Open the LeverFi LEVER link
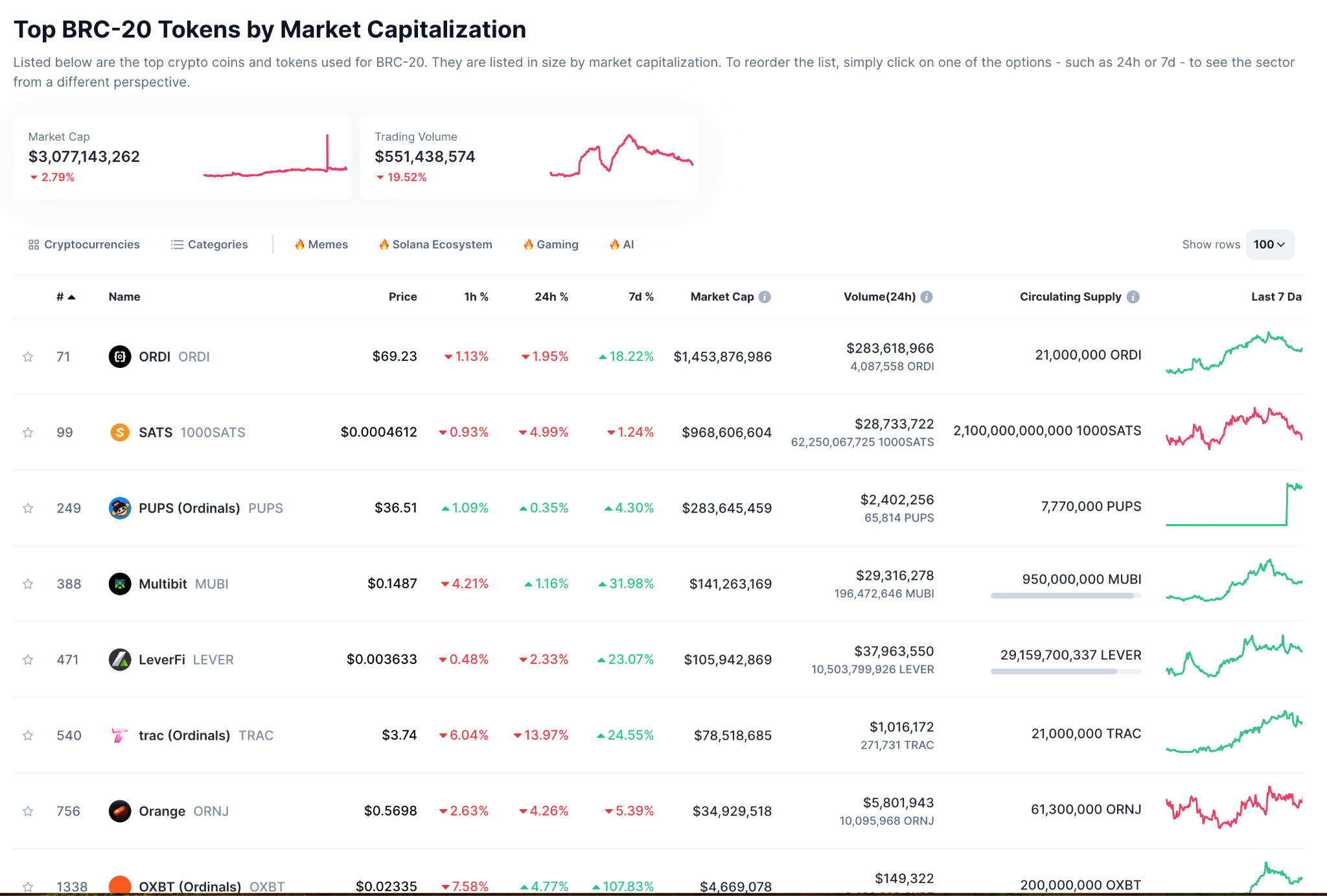Viewport: 1327px width, 896px height. (186, 660)
